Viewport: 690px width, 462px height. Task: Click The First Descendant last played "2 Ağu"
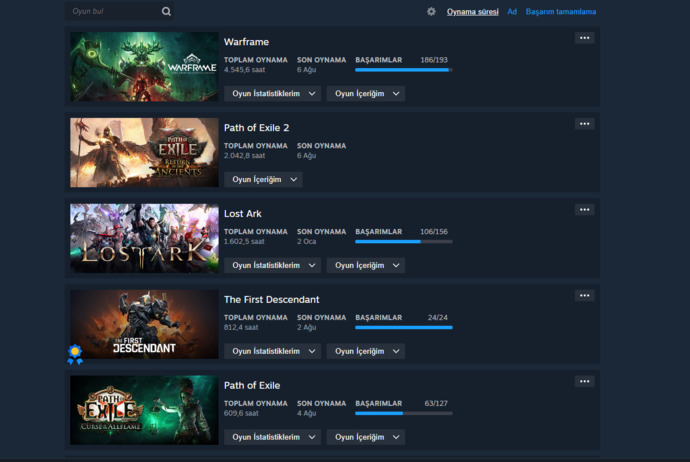[306, 327]
